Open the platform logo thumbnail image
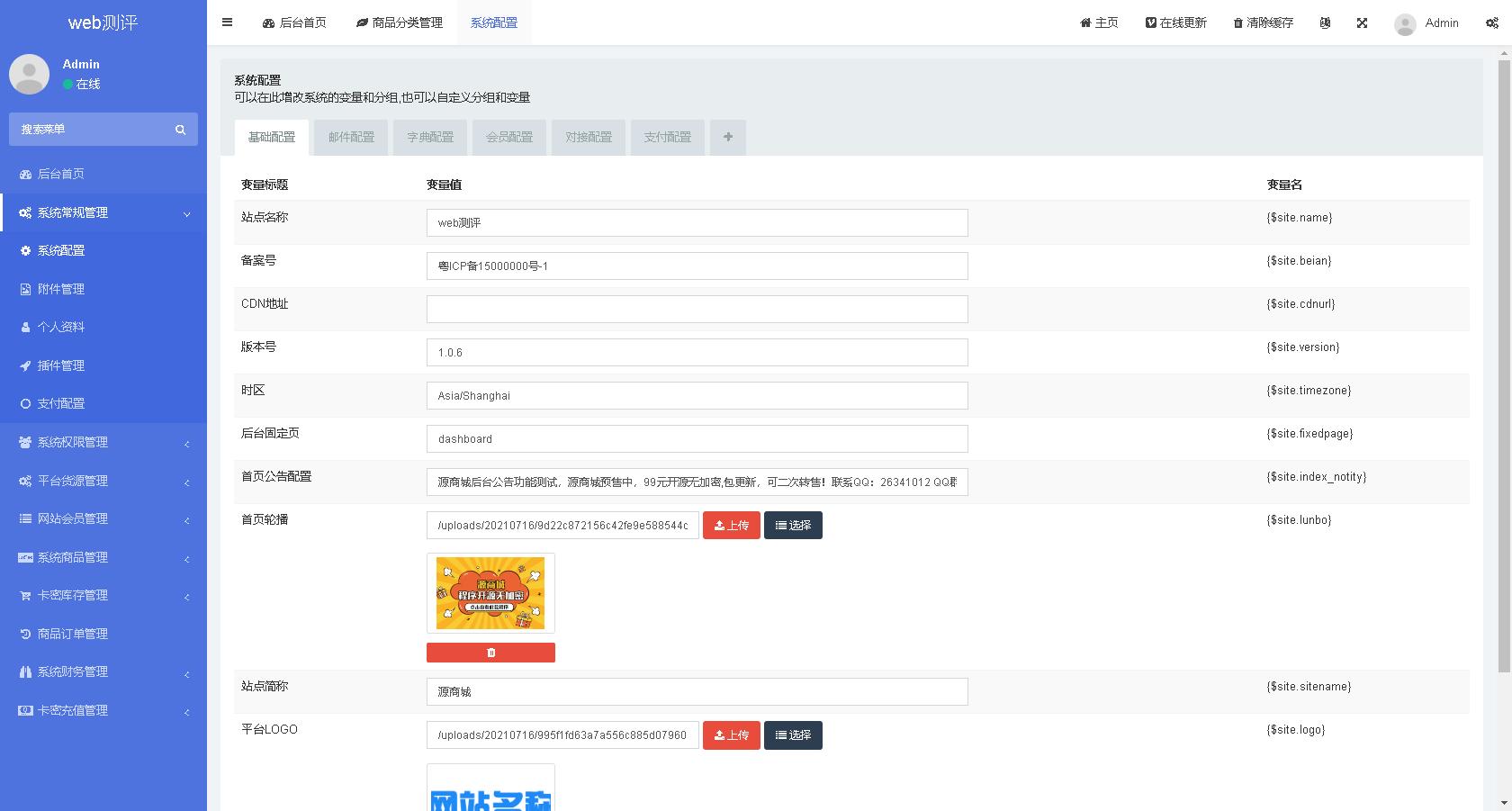Screen dimensions: 1512x811 (x=490, y=788)
